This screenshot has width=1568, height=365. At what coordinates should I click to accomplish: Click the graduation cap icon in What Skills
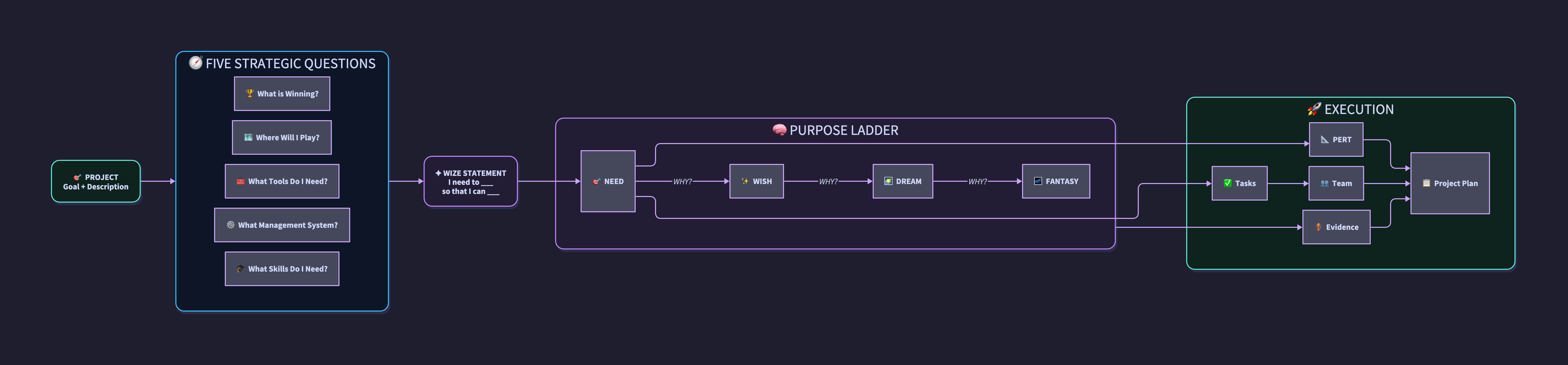click(240, 269)
